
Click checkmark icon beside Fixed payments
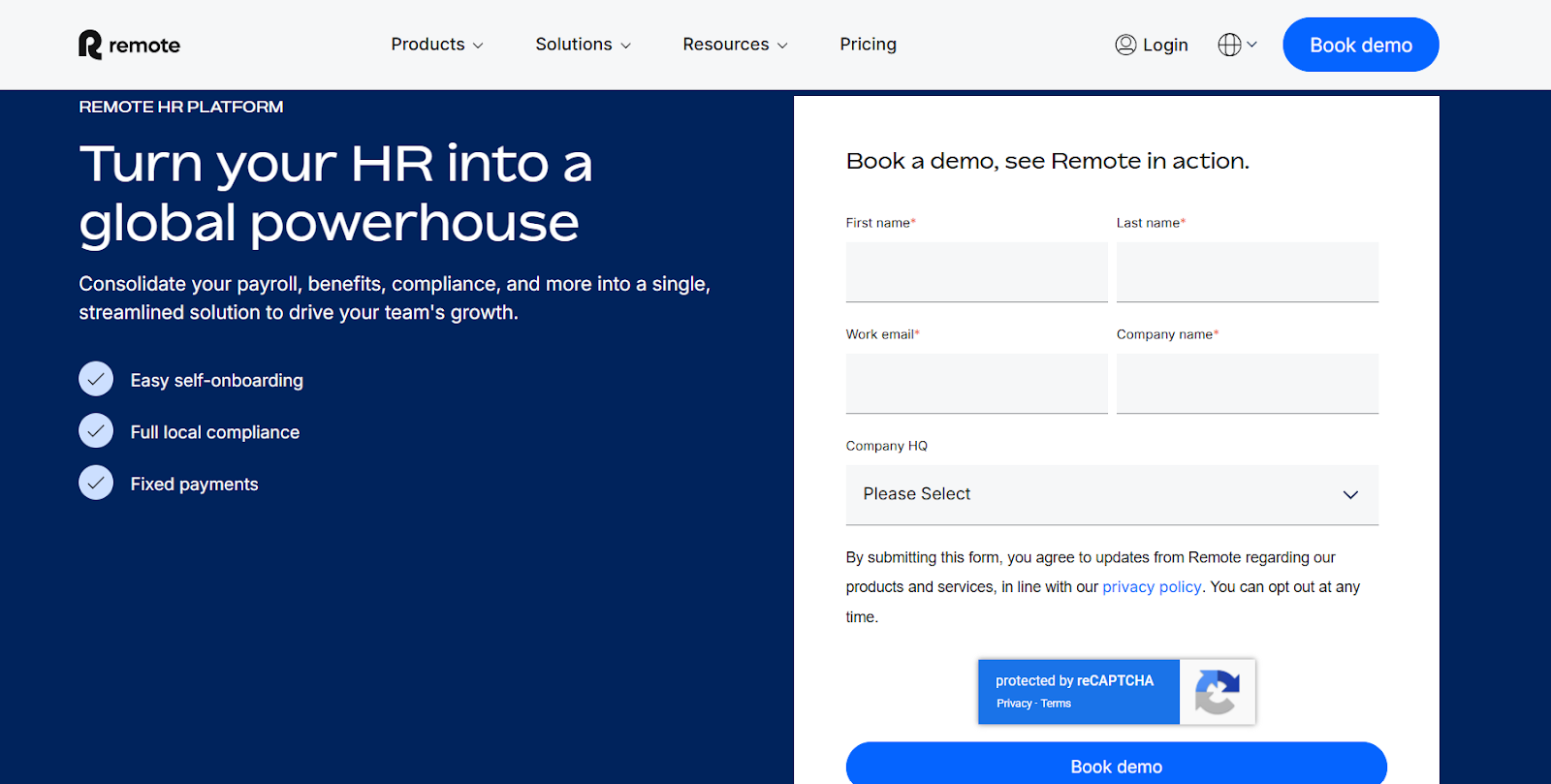(96, 483)
